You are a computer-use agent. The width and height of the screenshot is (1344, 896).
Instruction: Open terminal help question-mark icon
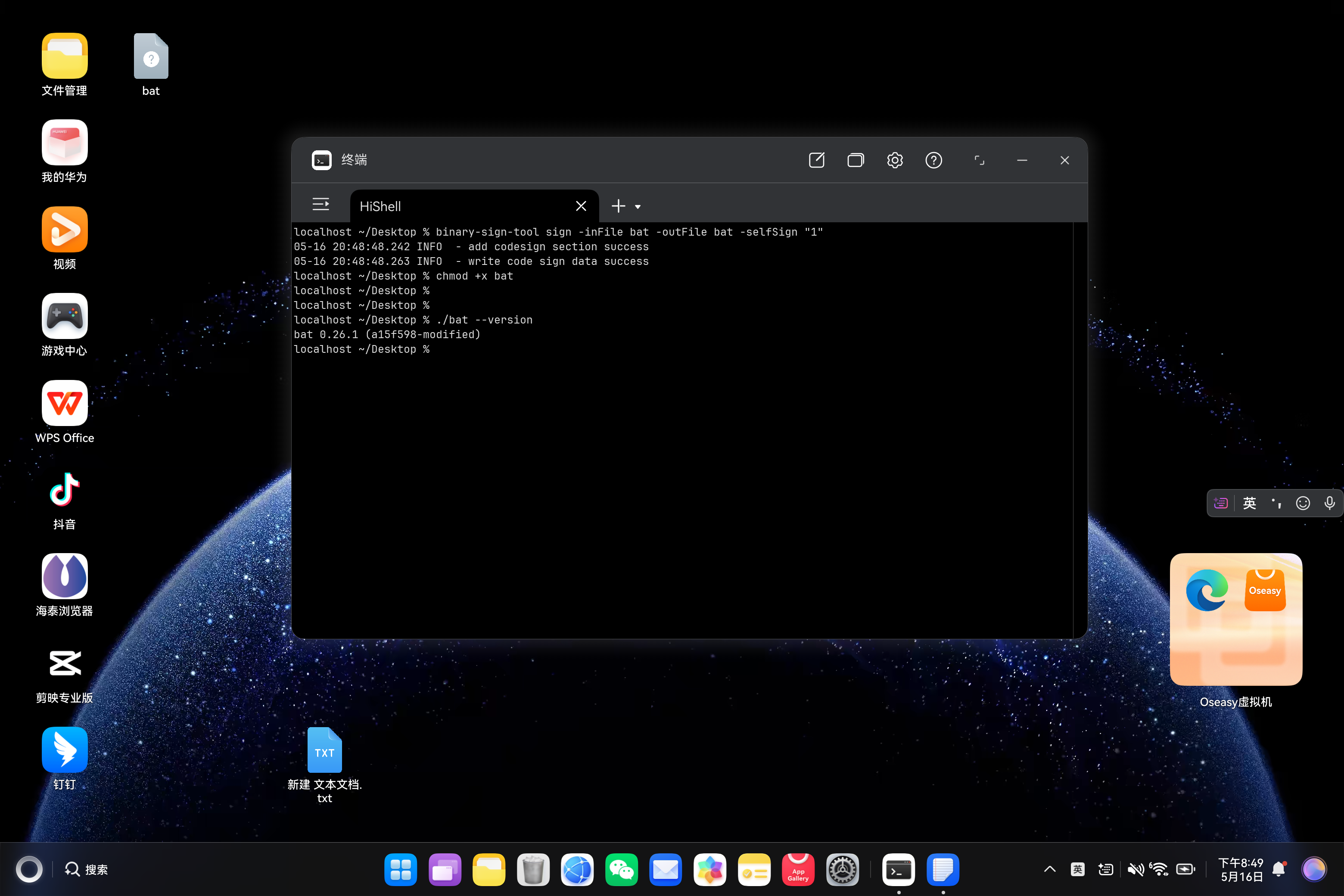[934, 160]
